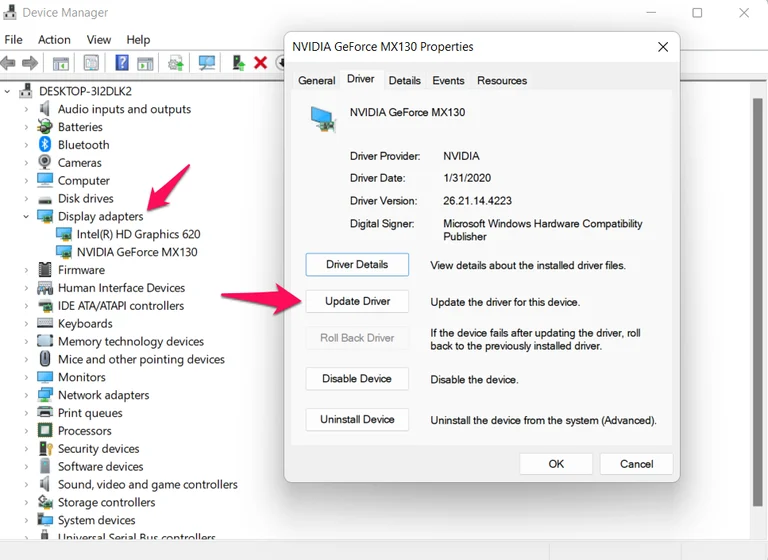Click the Update Driver button
Image resolution: width=768 pixels, height=560 pixels.
[357, 301]
